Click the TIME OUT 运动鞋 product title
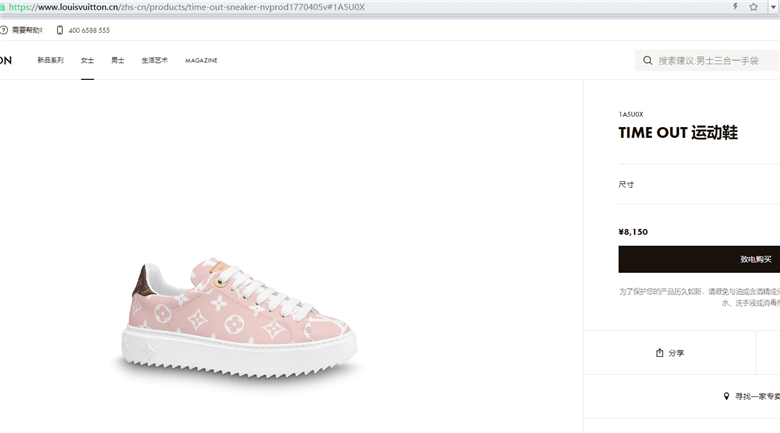Screen dimensions: 780x433 click(x=678, y=133)
